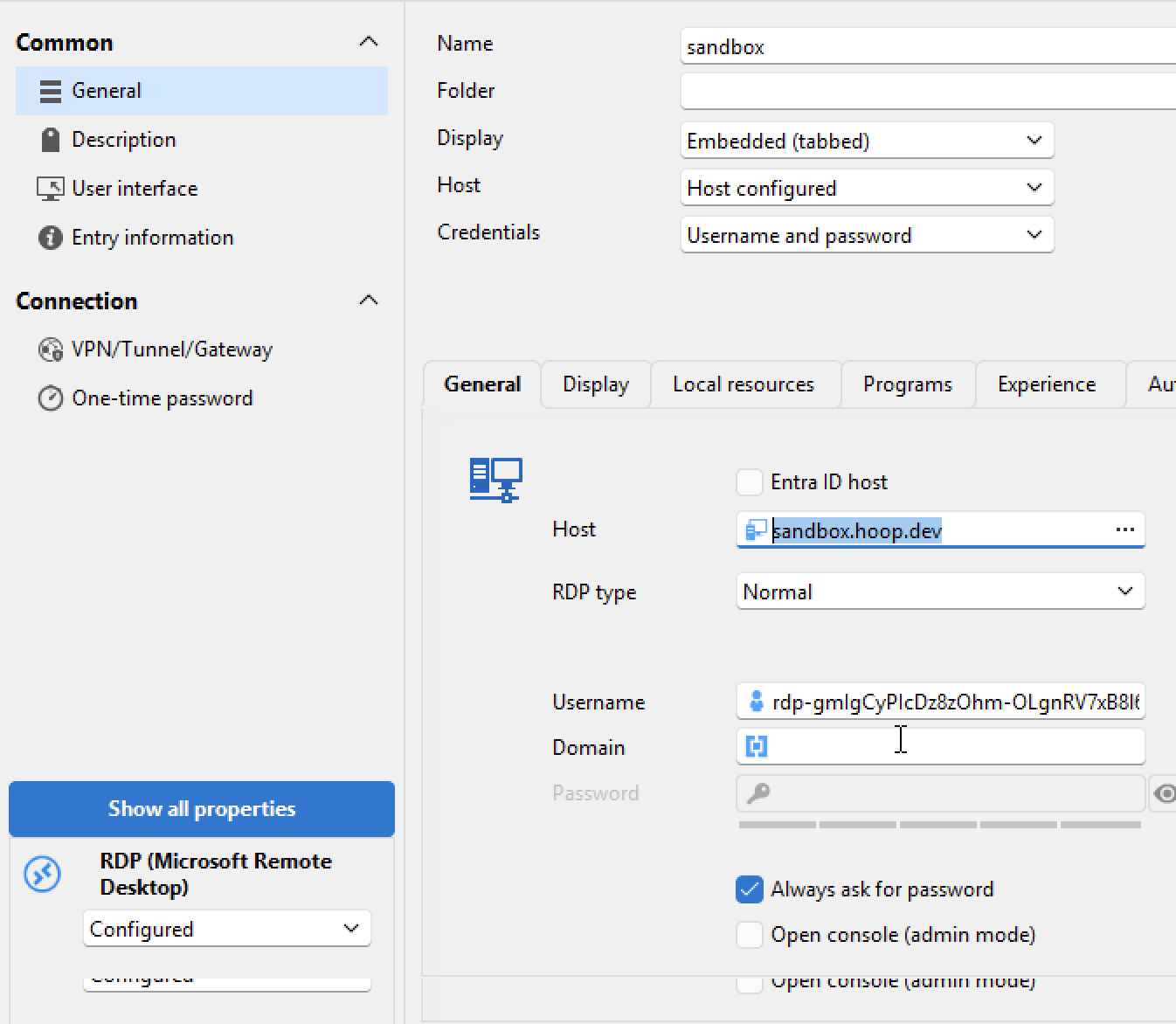The width and height of the screenshot is (1176, 1024).
Task: Open VPN/Tunnel/Gateway settings
Action: 172,349
